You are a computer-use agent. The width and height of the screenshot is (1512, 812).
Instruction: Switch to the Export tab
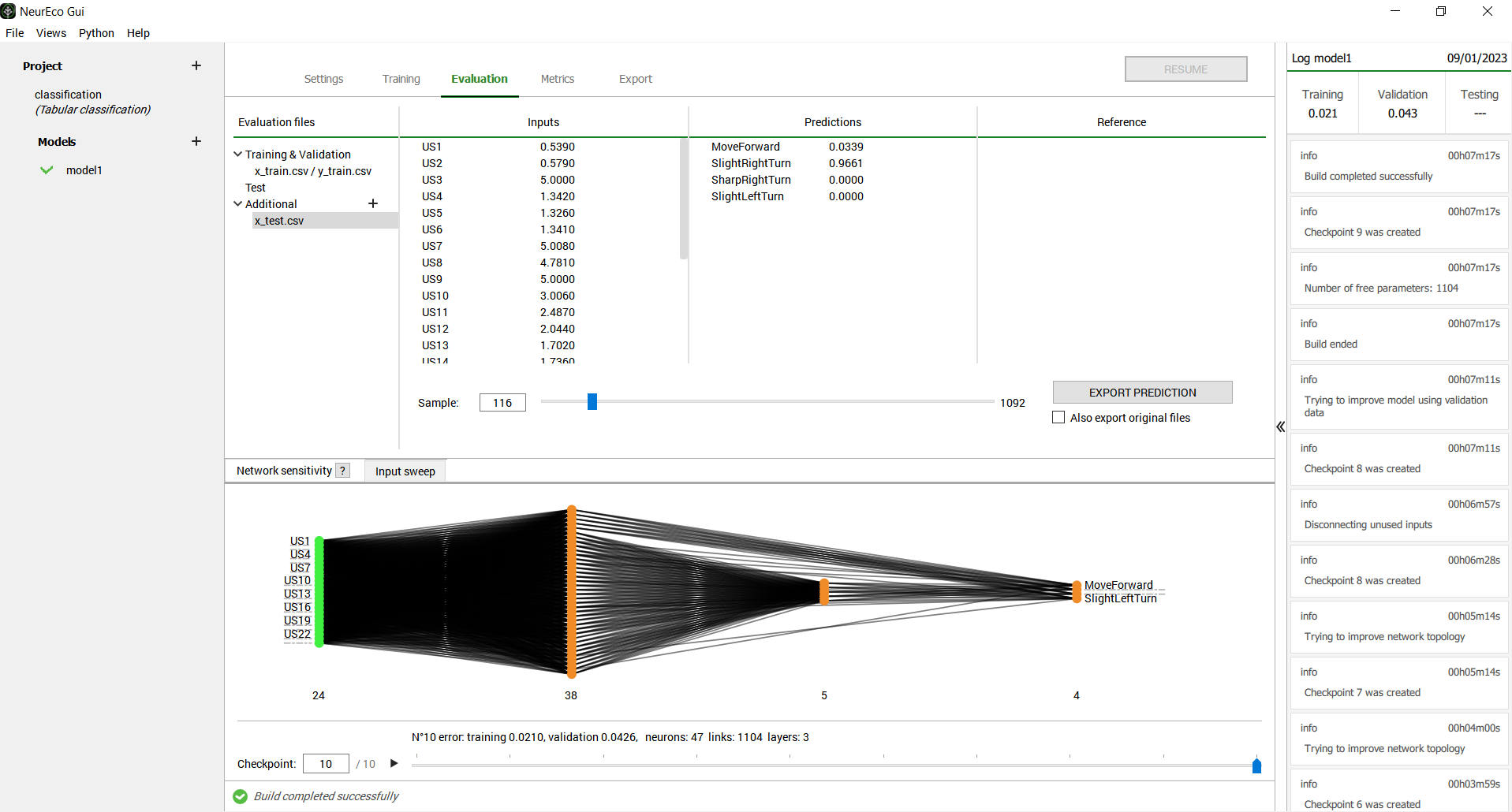coord(636,79)
